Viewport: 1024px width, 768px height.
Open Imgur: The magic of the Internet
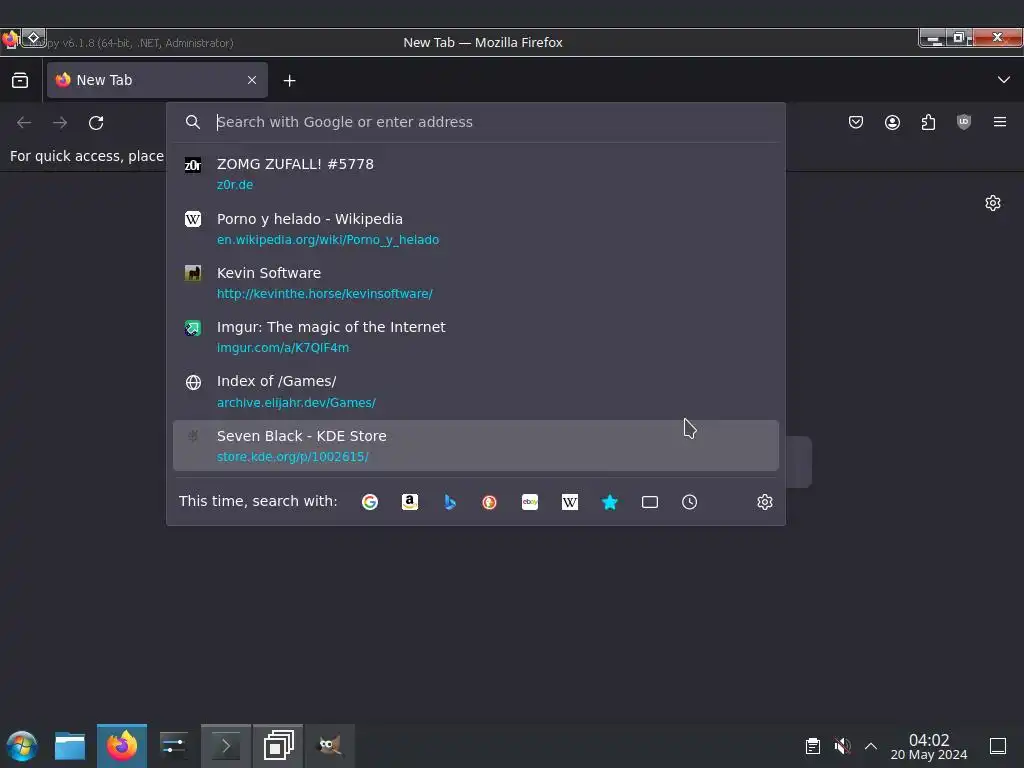475,337
